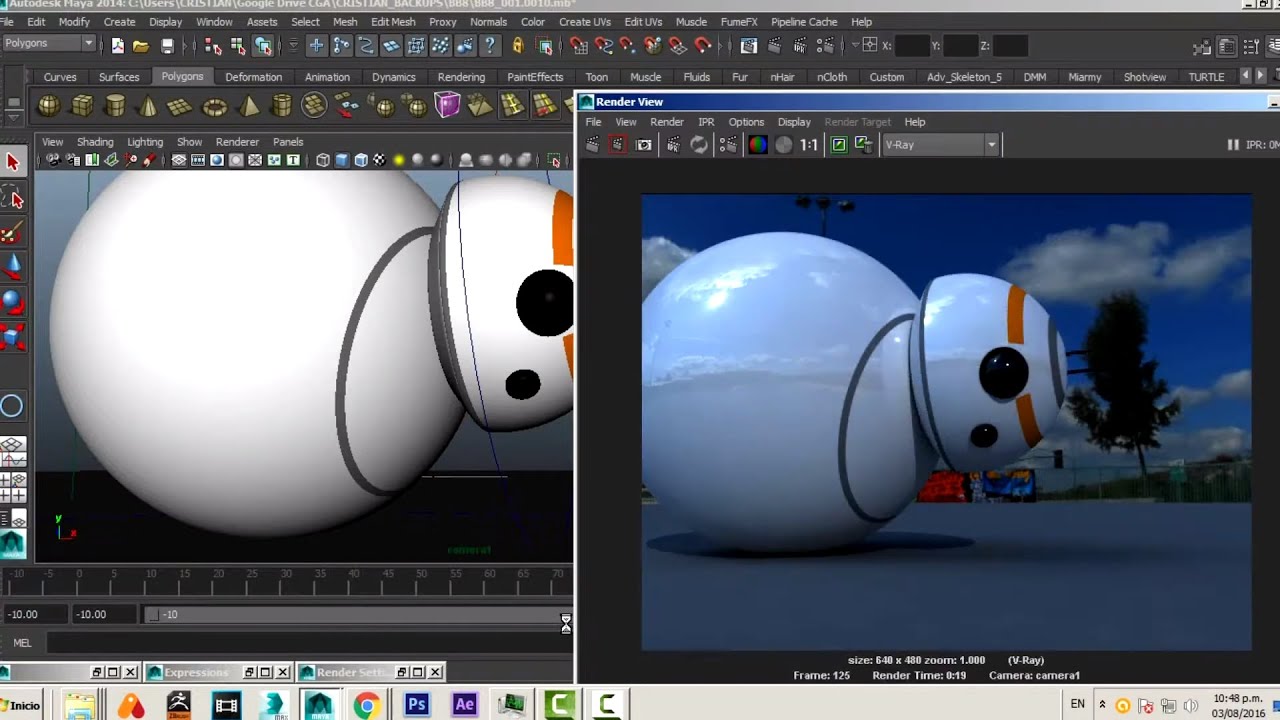Create a polygon cone from the shelf
The image size is (1280, 720).
pyautogui.click(x=148, y=105)
